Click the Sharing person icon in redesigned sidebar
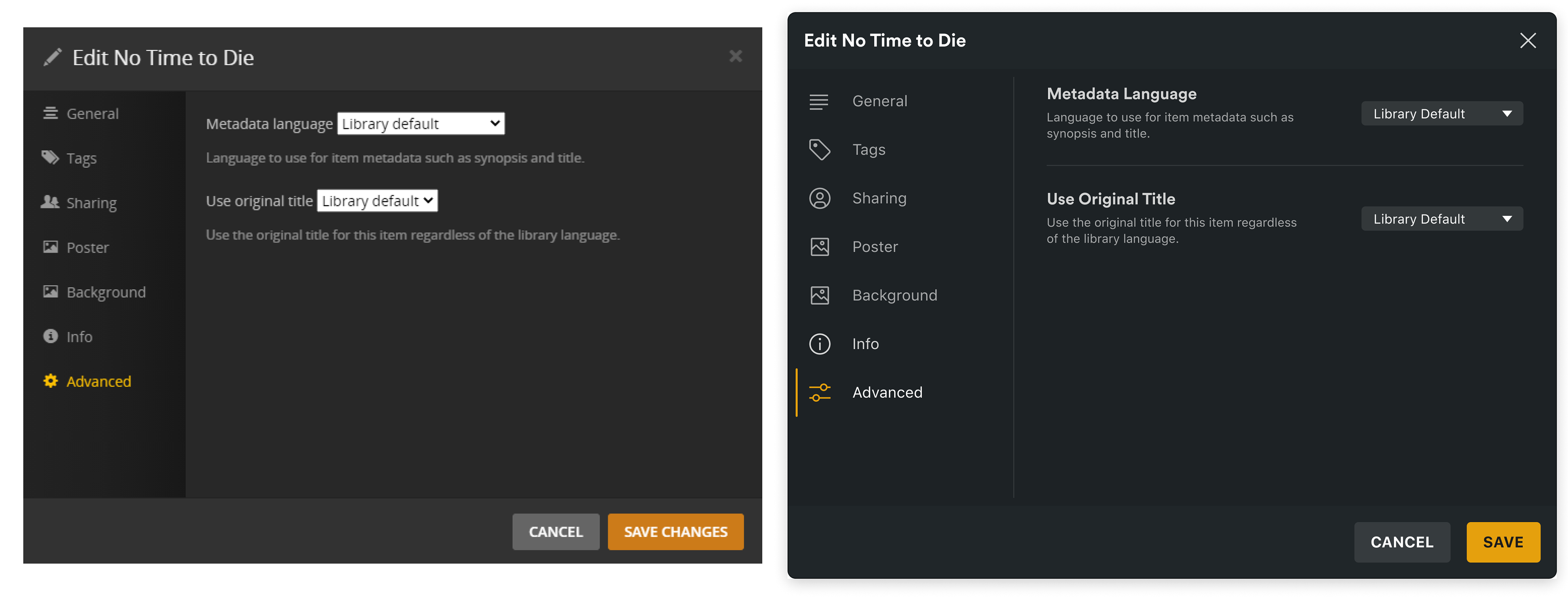1568x599 pixels. tap(819, 198)
